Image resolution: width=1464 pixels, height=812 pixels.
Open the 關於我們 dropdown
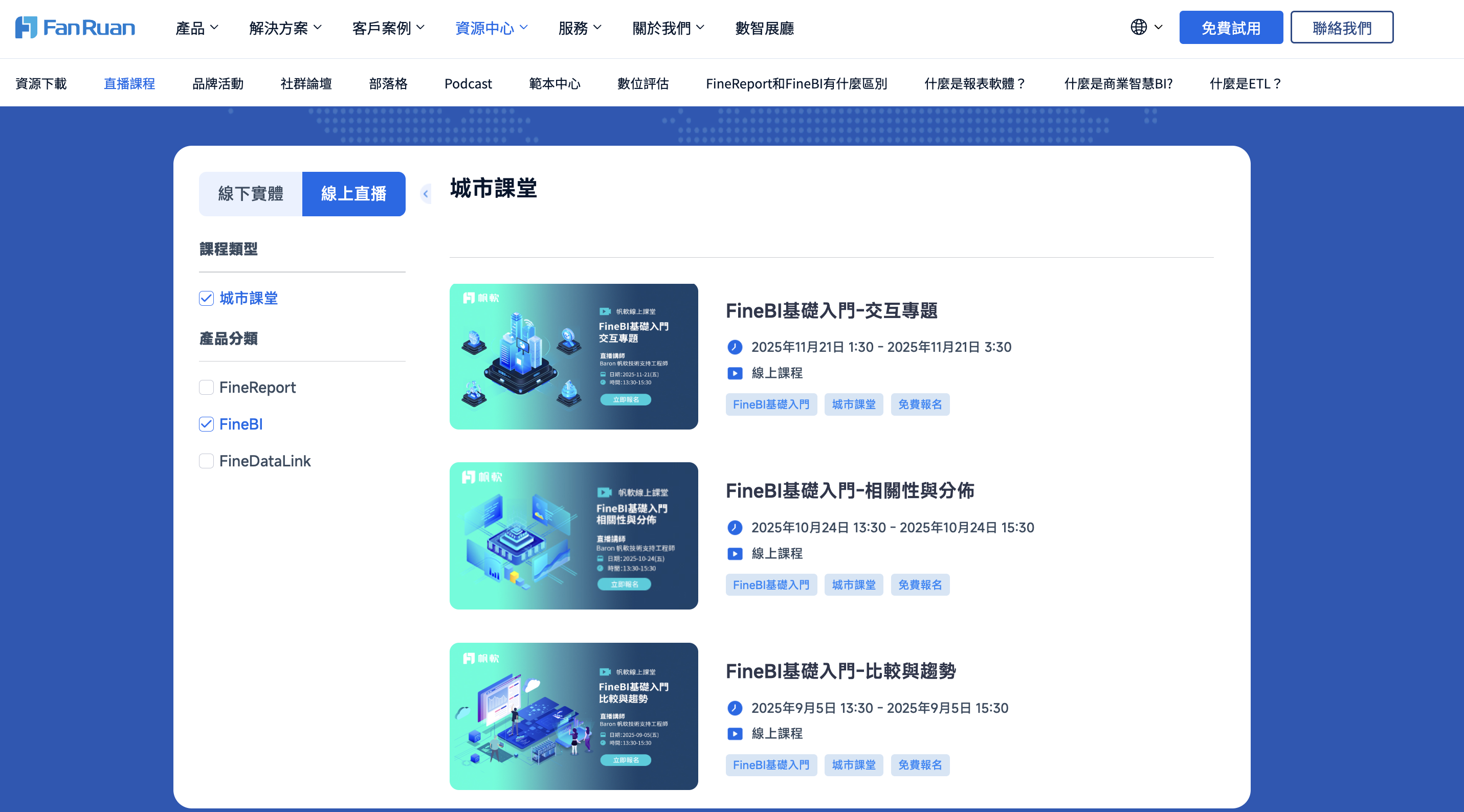coord(669,28)
